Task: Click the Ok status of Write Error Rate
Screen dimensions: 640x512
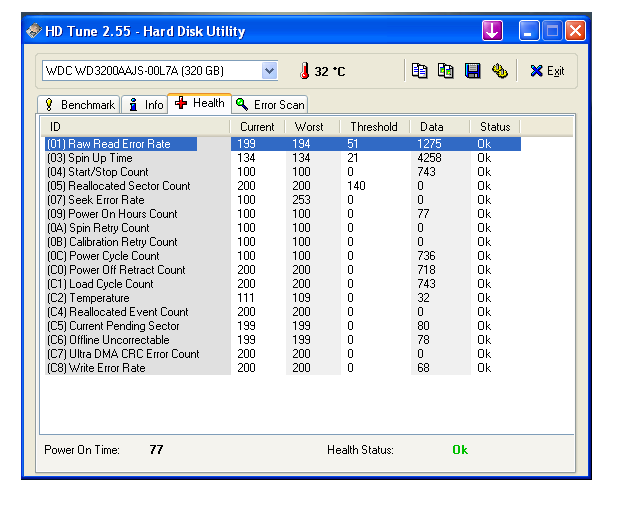Action: click(484, 368)
